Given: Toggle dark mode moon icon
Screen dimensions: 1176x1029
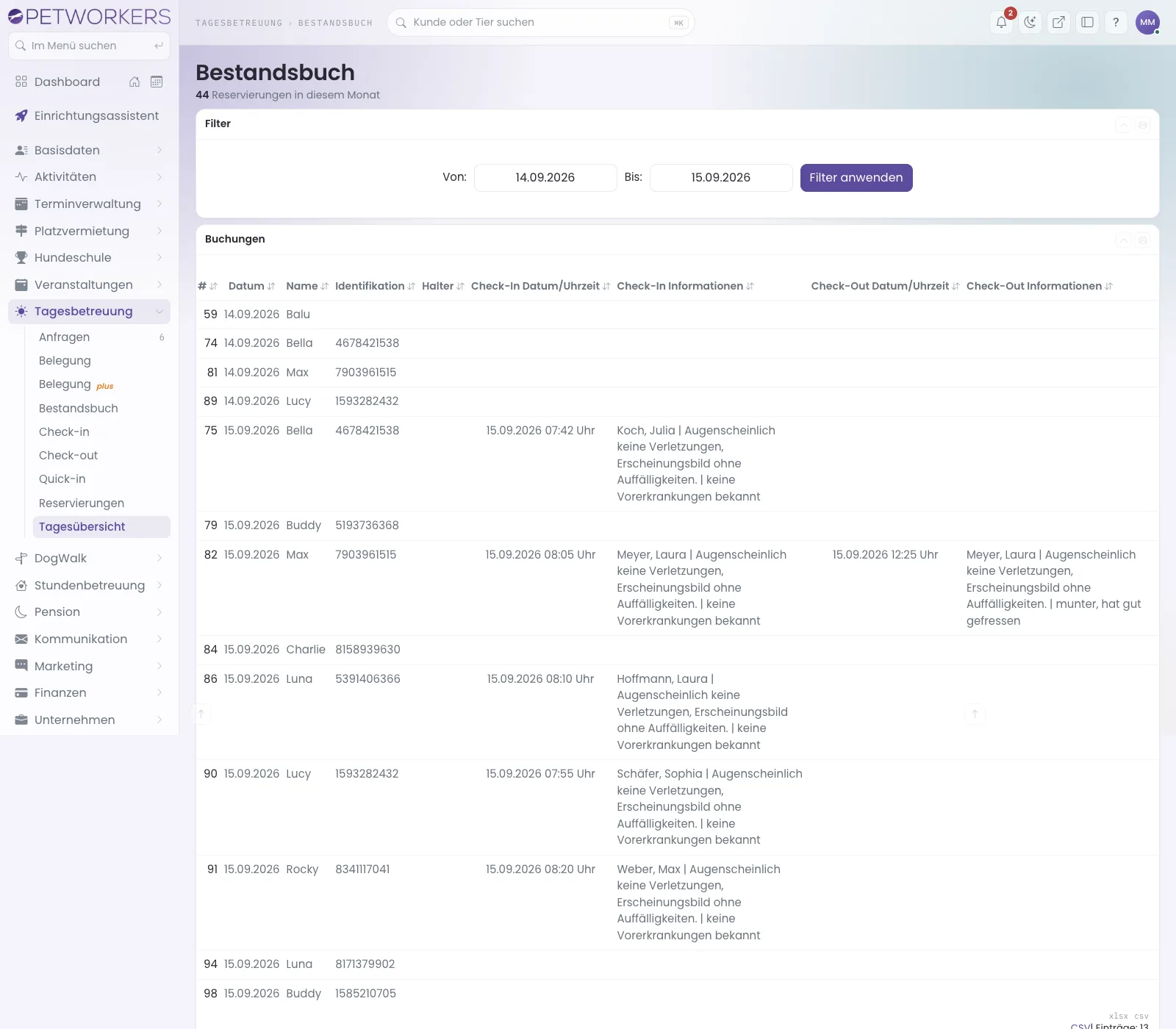Looking at the screenshot, I should click(1030, 22).
